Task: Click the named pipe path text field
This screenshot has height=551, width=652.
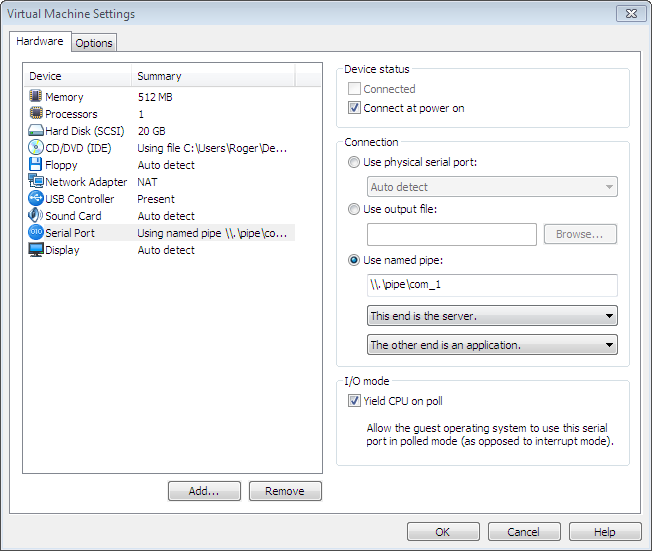Action: click(x=492, y=285)
